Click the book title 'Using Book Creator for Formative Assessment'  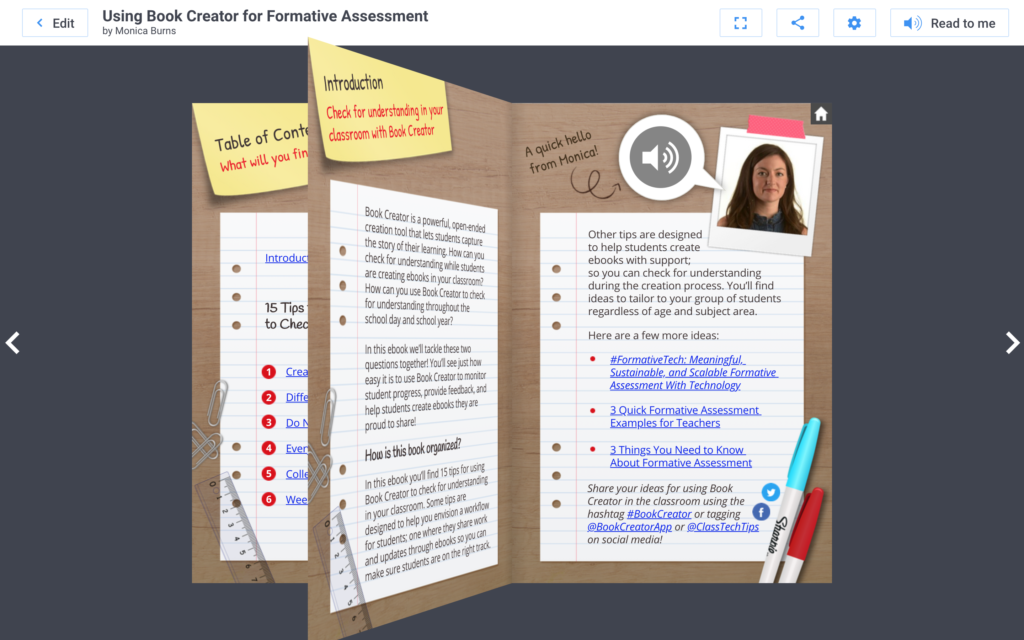[x=265, y=16]
